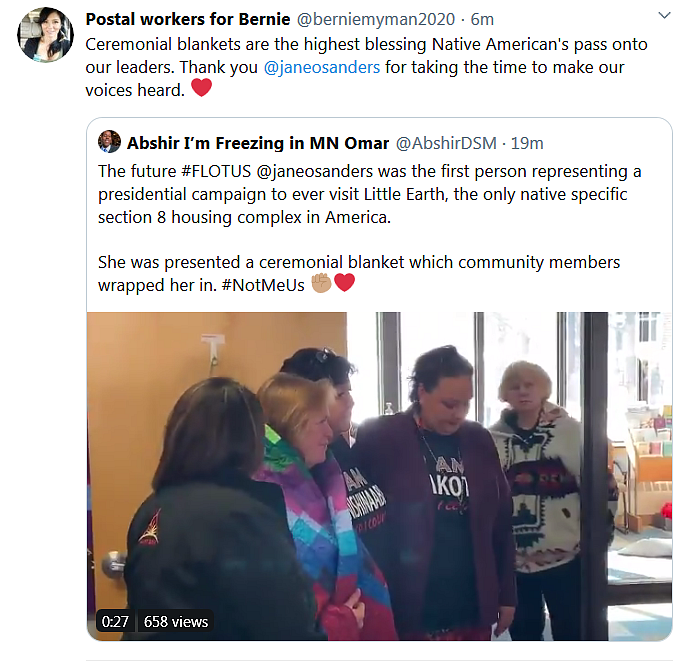Open the tweet options chevron menu
The width and height of the screenshot is (690, 672).
tap(664, 15)
